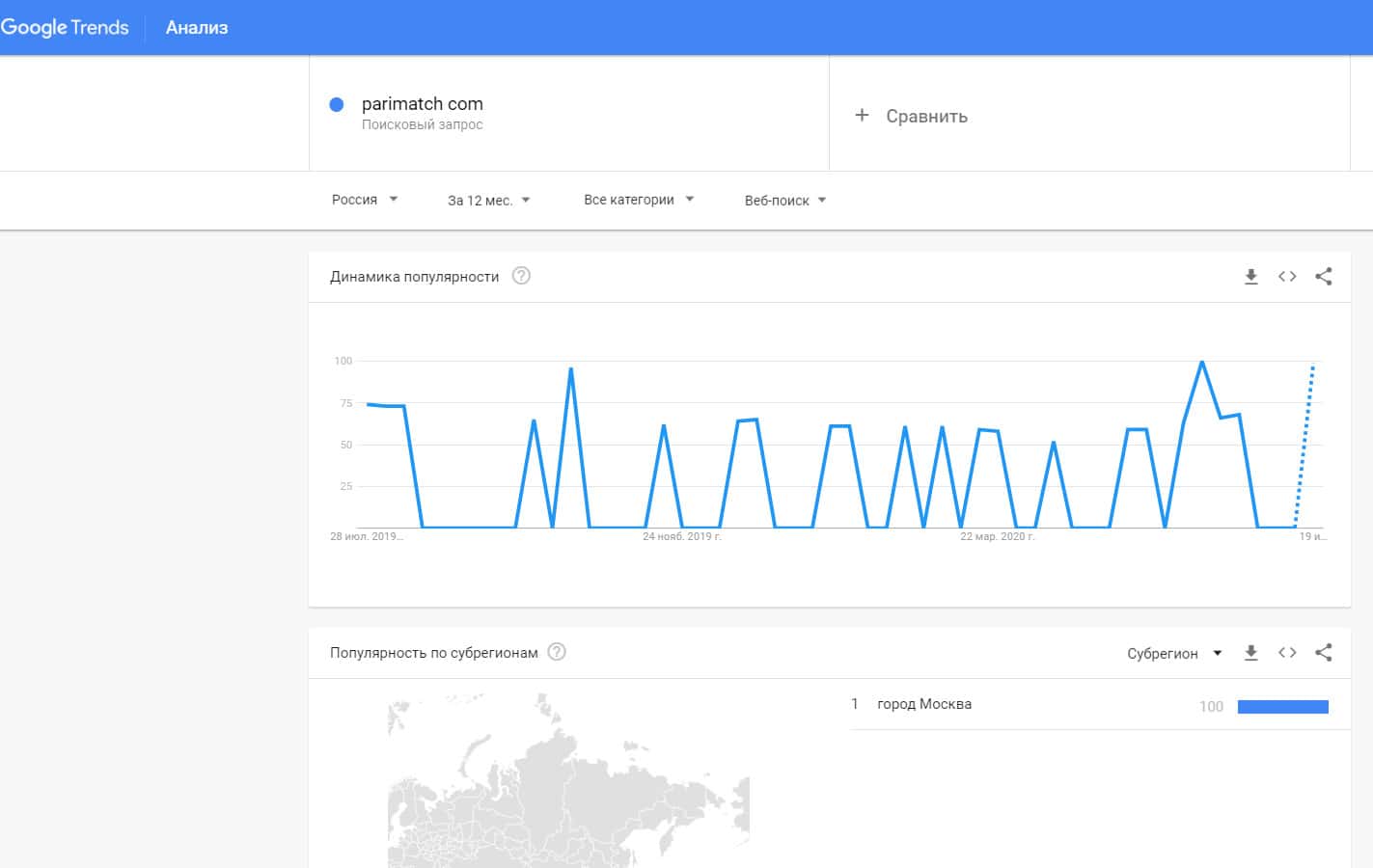This screenshot has height=868, width=1373.
Task: Click embed icon for the popularity chart
Action: pos(1287,277)
